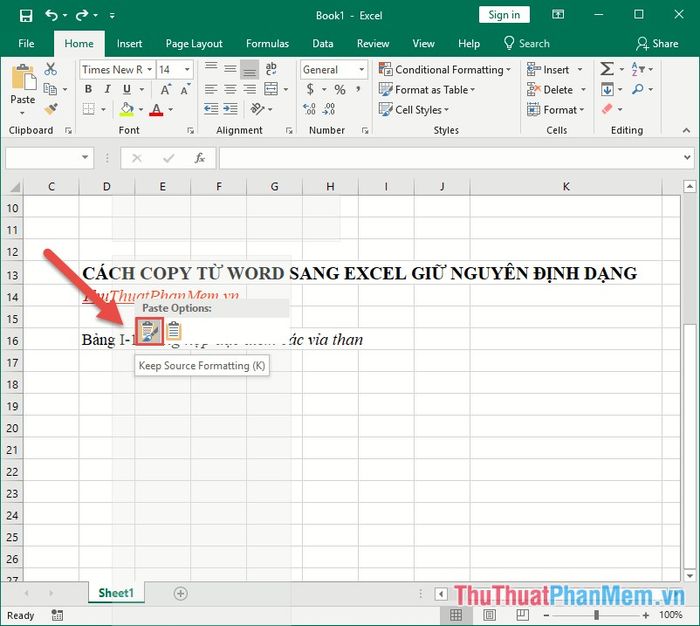Screen dimensions: 700x626
Task: Expand Format as Table menu
Action: (427, 90)
